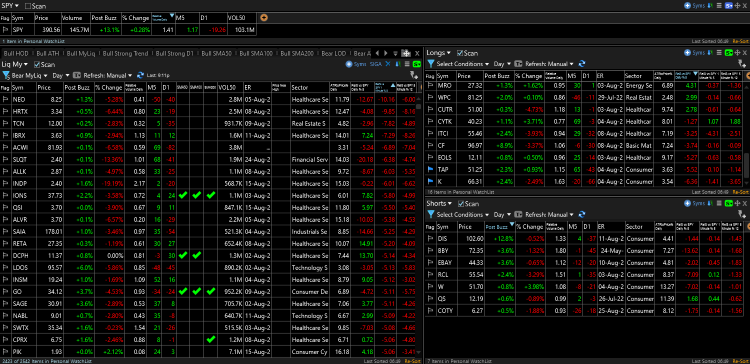Click the list-lines menu icon in Liq My header
Screen dimensions: 750x364
click(407, 64)
